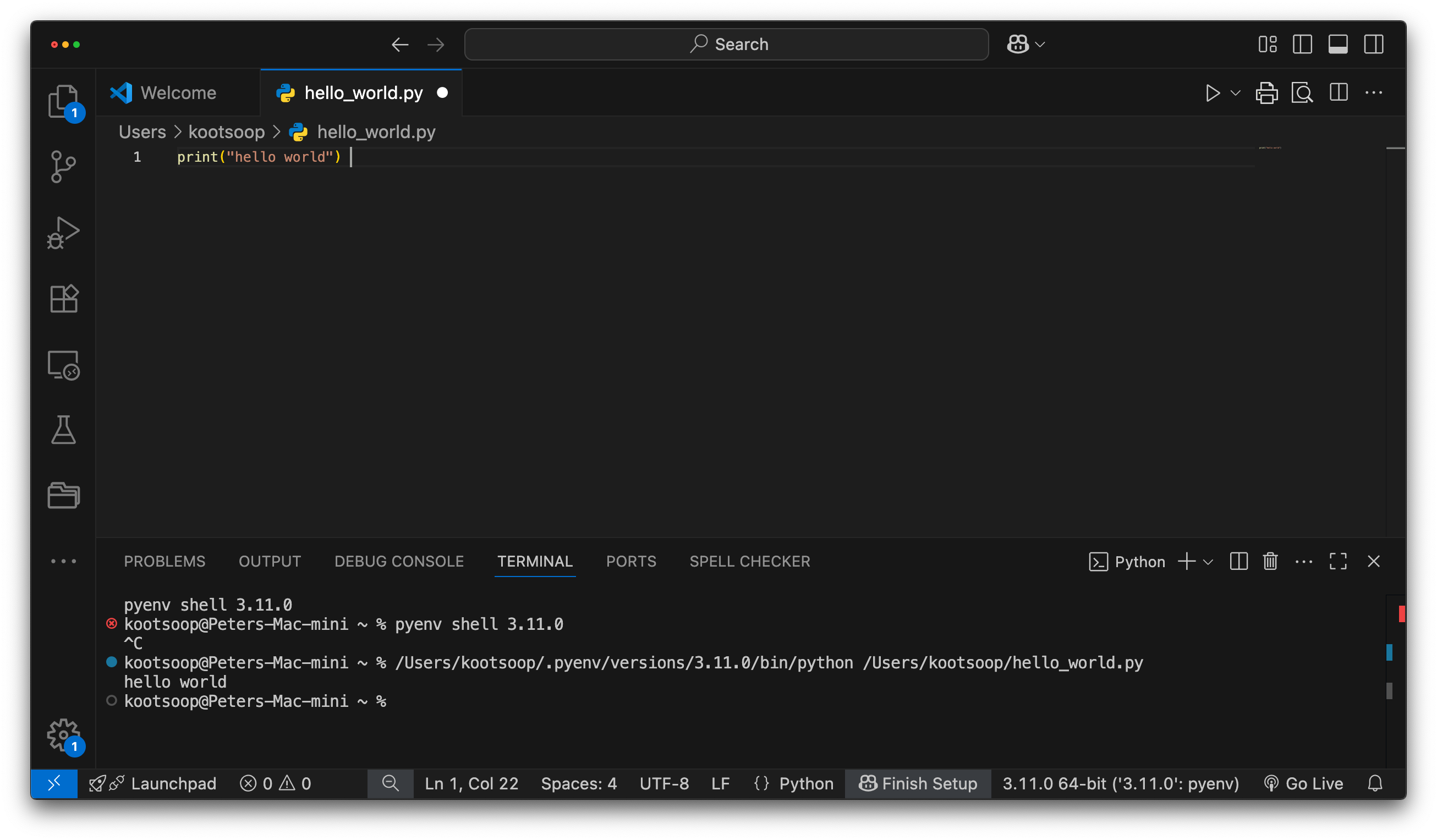Open the Manage gear menu
Screen dimensions: 1437x840
(64, 735)
